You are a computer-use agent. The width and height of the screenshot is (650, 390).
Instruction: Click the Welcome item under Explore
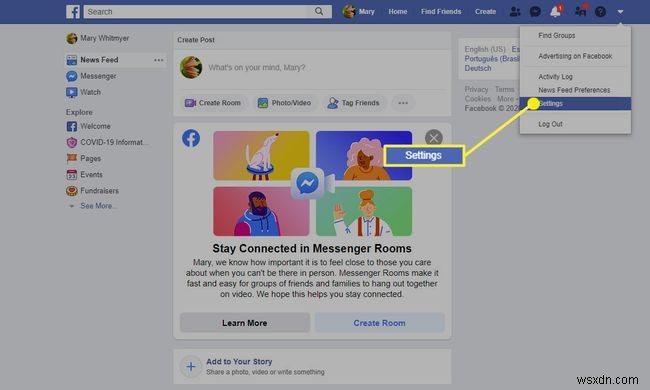click(x=95, y=126)
